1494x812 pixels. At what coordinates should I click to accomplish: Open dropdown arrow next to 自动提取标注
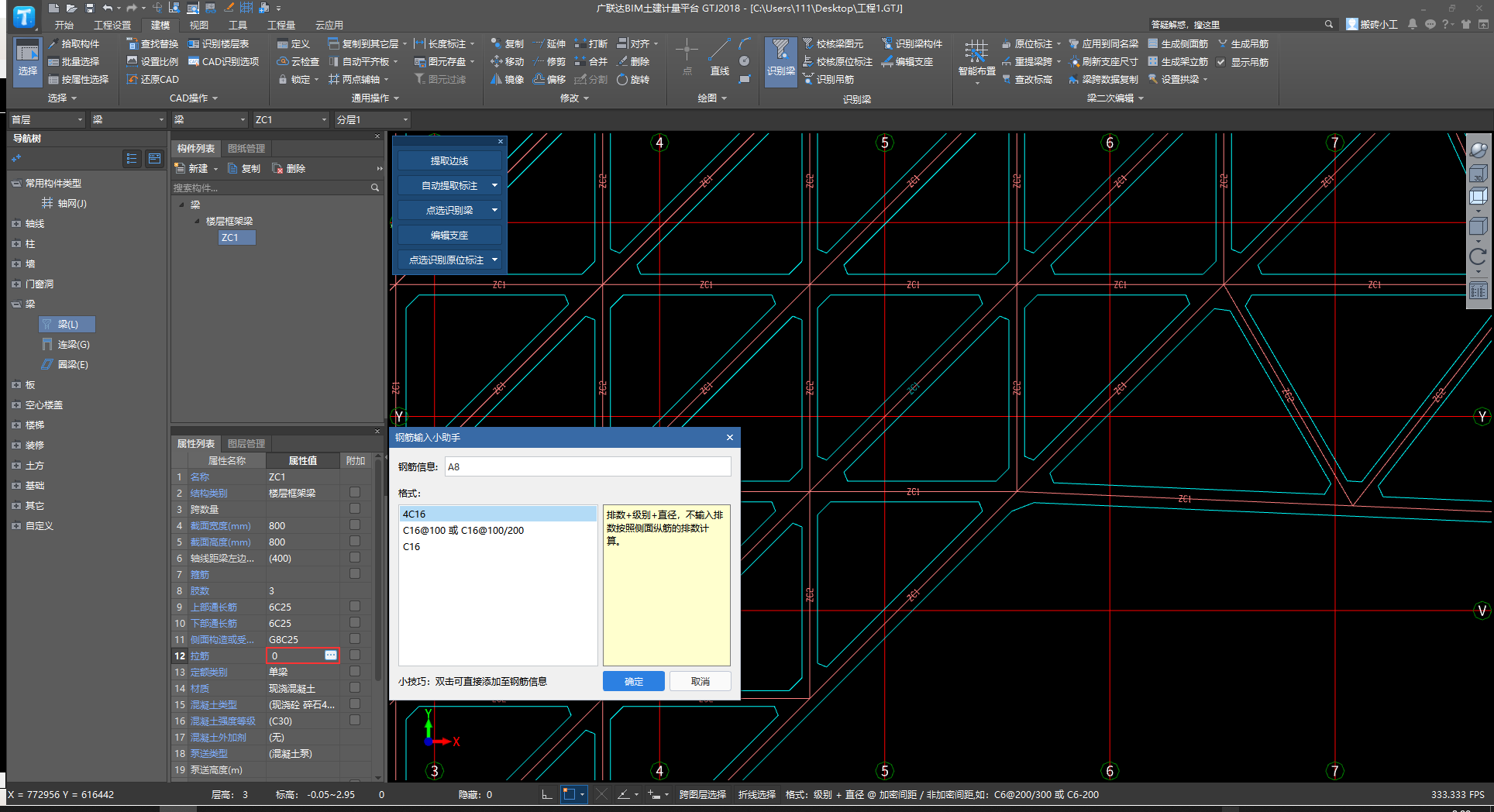[494, 185]
